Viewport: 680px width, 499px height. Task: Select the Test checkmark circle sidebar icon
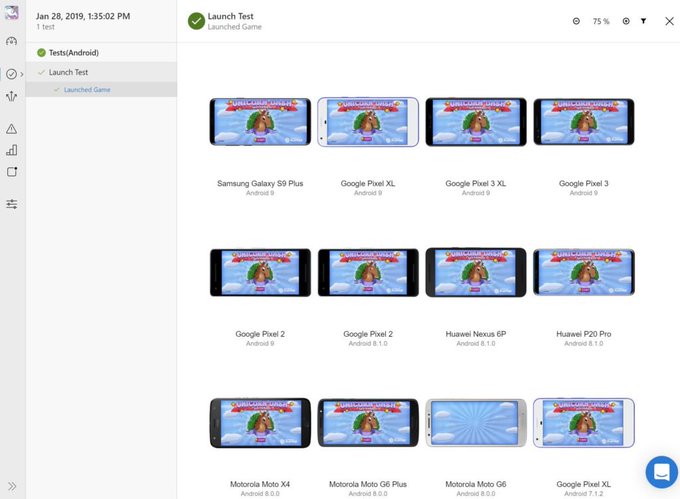point(12,74)
